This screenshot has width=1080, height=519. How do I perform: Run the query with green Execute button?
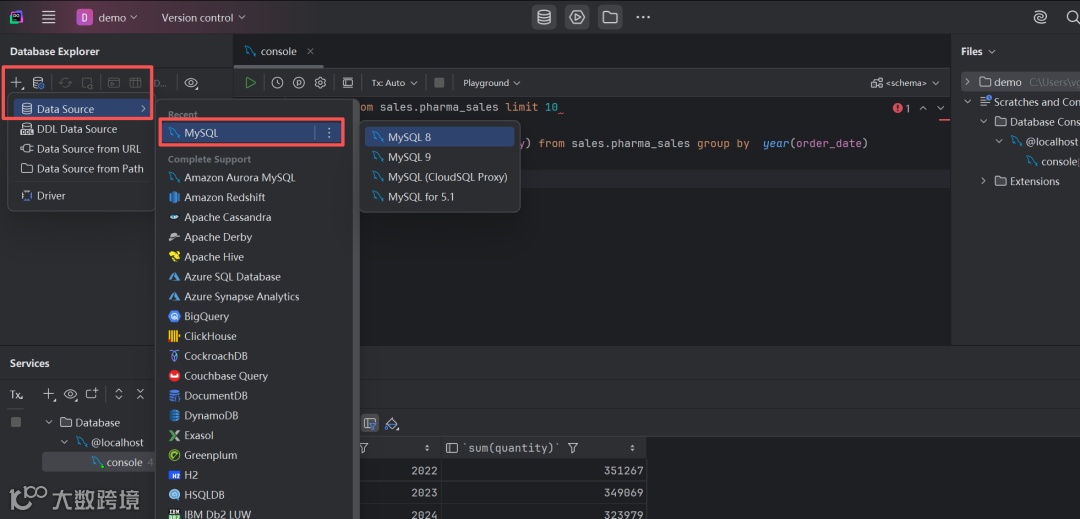pos(251,83)
